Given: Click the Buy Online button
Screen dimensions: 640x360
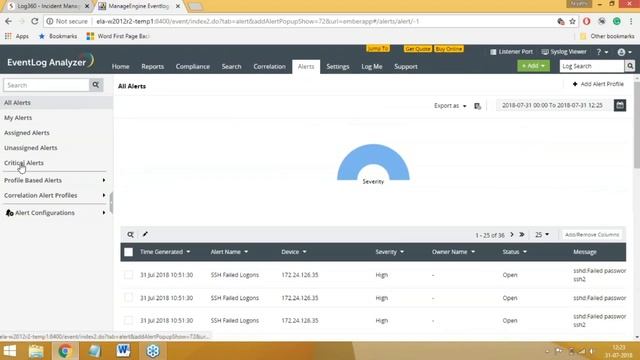Looking at the screenshot, I should pyautogui.click(x=449, y=49).
